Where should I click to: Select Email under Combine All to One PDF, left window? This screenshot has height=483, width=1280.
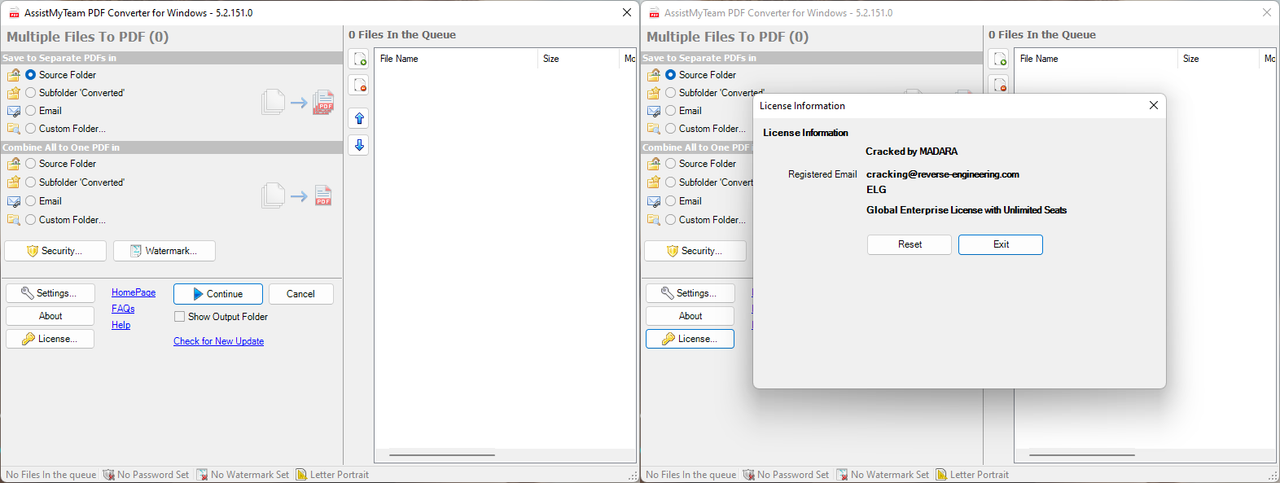click(31, 201)
